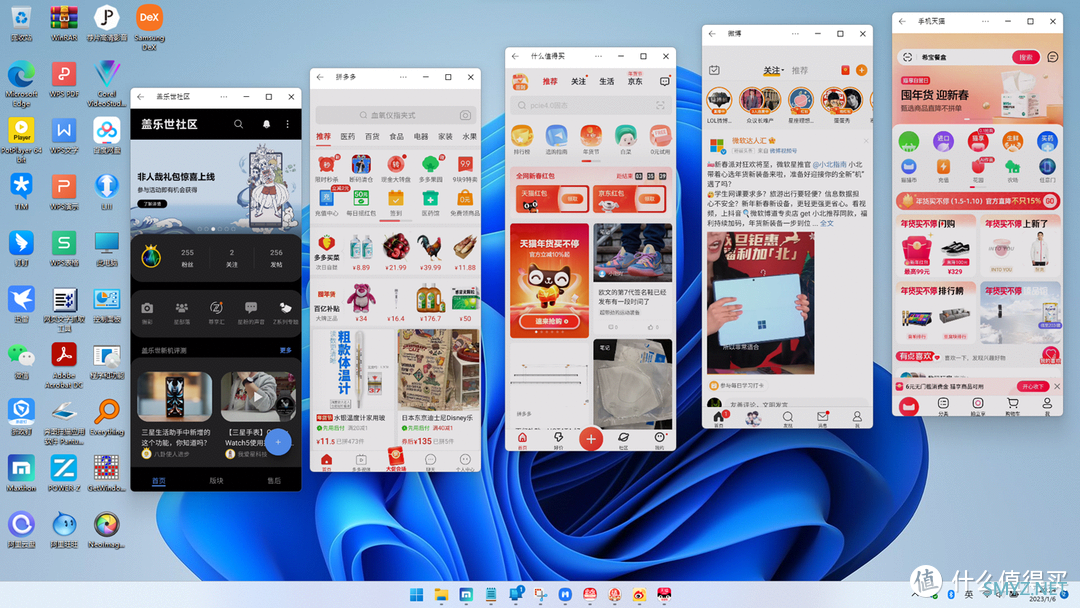The height and width of the screenshot is (608, 1080).
Task: Switch to 推荐 tab in 微博
Action: 800,70
